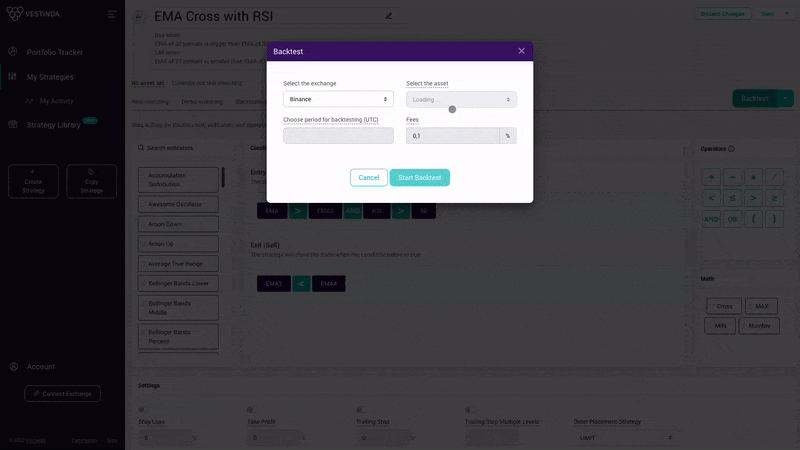The width and height of the screenshot is (800, 450).
Task: Select the Aroon Down indicator
Action: pos(178,224)
